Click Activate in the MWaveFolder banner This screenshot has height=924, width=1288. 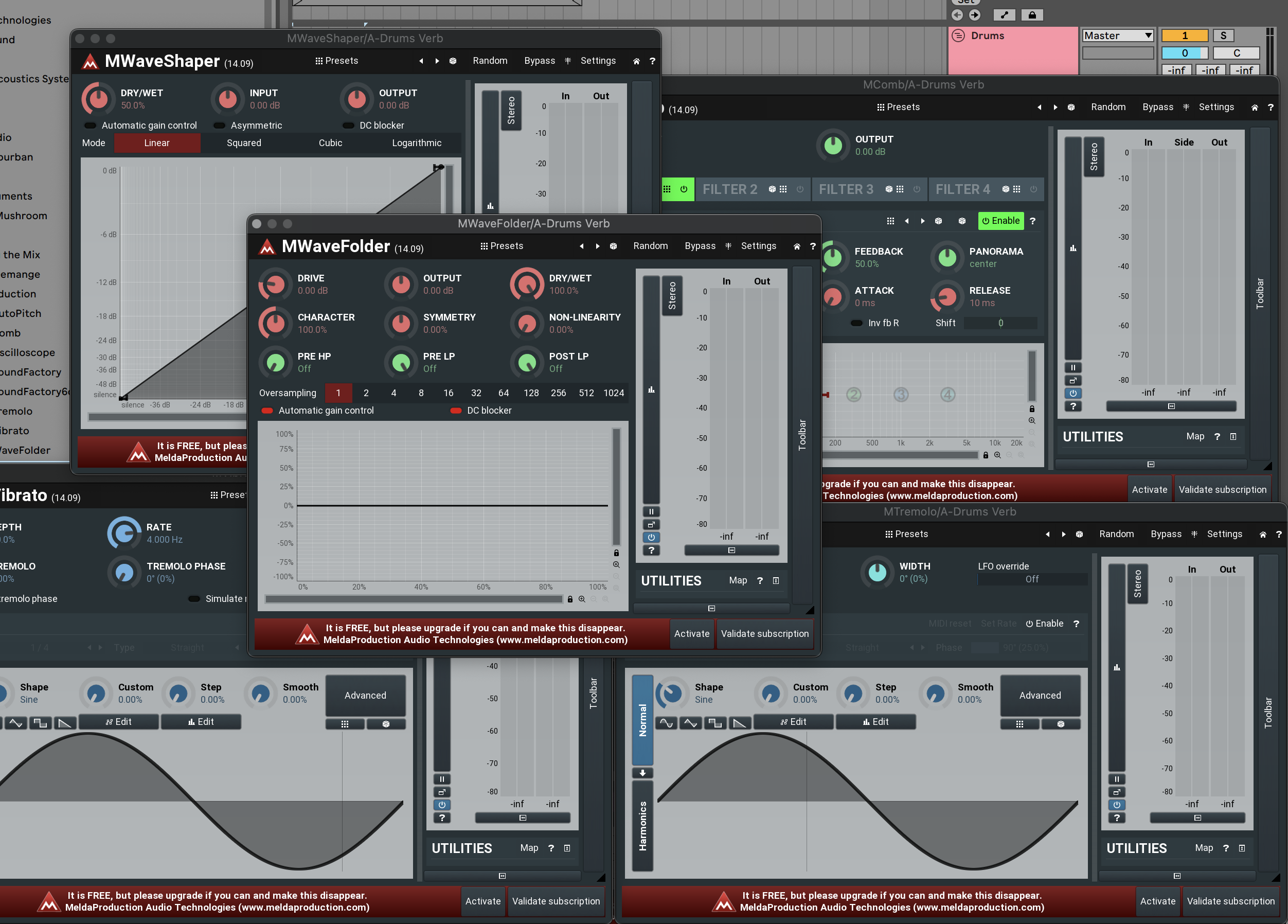pos(692,634)
